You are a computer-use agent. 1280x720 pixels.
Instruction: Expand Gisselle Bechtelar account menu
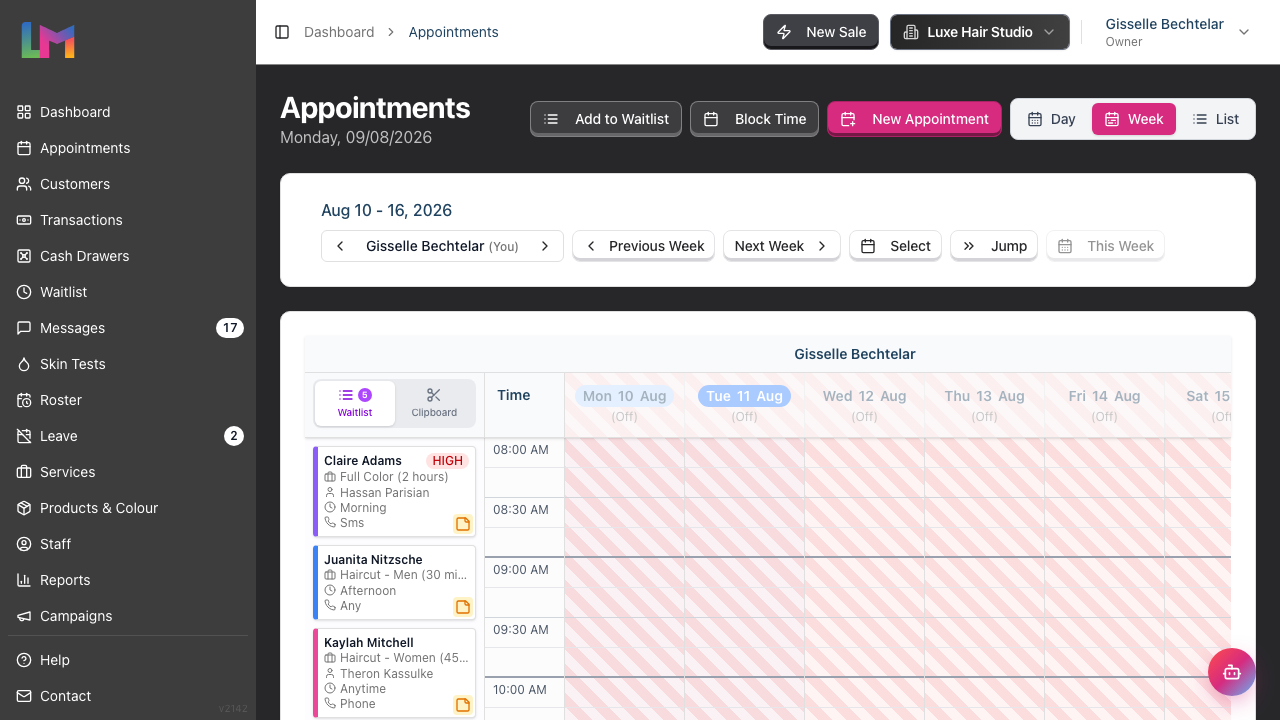click(1177, 32)
